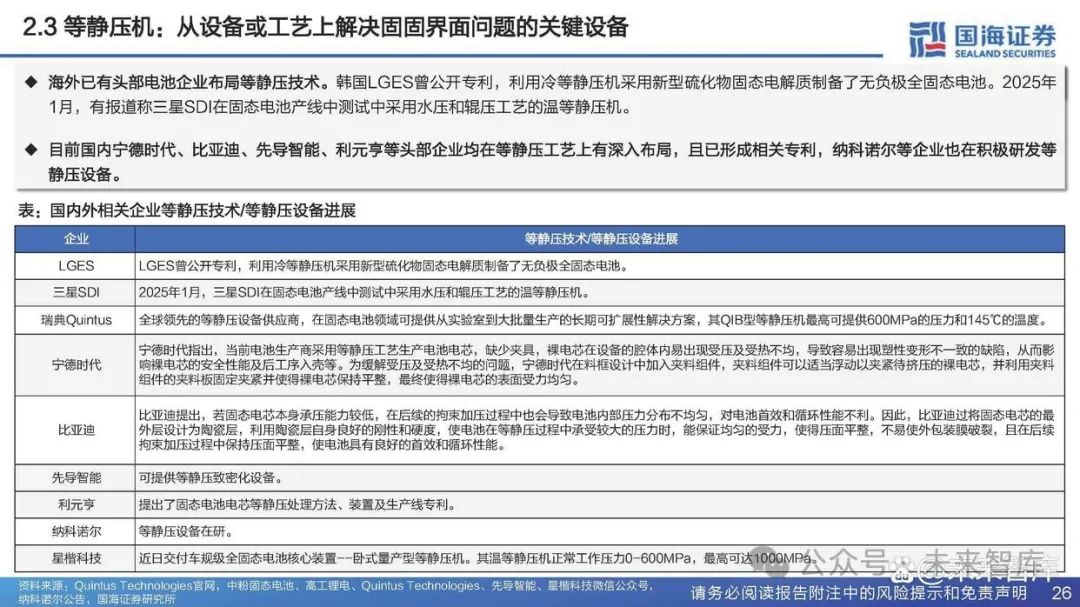1080x607 pixels.
Task: Click the "企业" column header
Action: (x=75, y=239)
